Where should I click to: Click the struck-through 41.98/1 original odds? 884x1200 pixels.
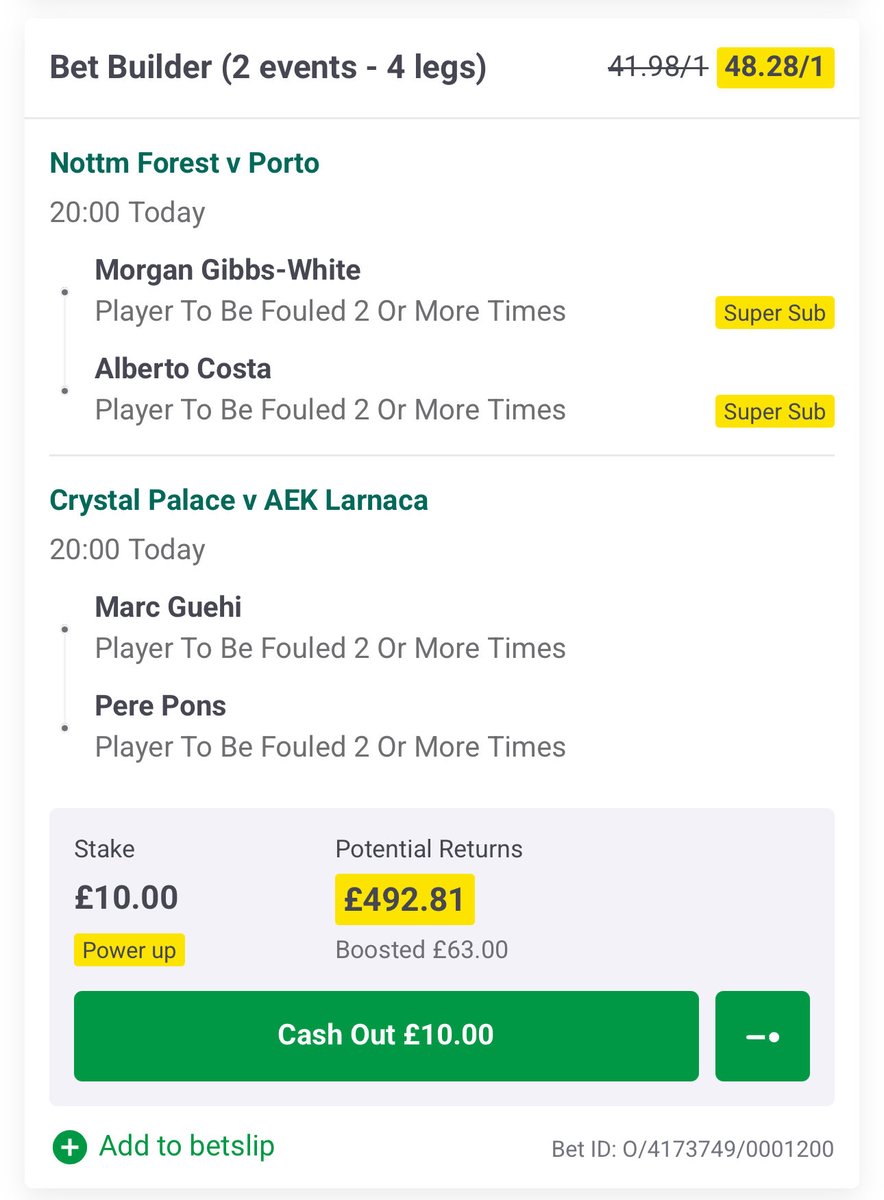(657, 69)
